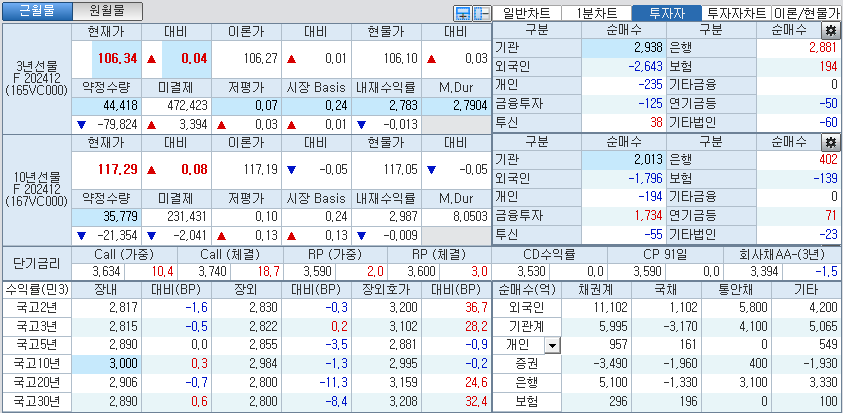Click the stacked-panel layout icon beside 일반차트
Screen dimensions: 843x413
coord(462,13)
